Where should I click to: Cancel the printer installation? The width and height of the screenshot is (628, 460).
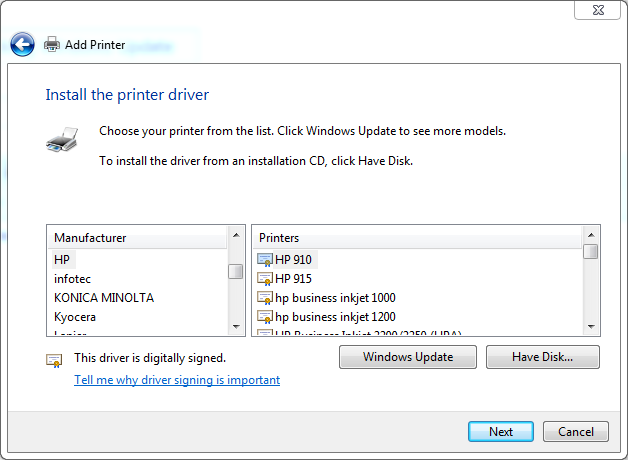[576, 432]
